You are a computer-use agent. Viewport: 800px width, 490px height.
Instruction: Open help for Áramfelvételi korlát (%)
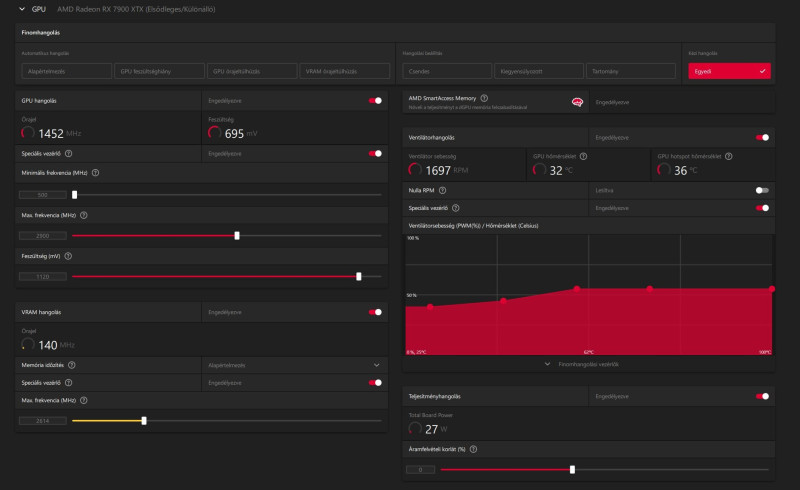coord(473,449)
